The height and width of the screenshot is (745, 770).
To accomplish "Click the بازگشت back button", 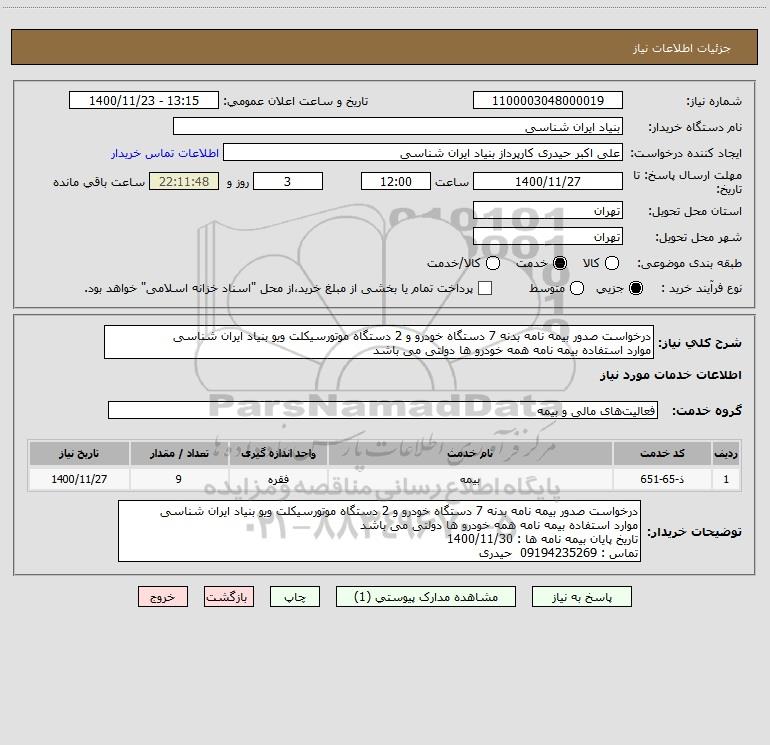I will click(229, 597).
